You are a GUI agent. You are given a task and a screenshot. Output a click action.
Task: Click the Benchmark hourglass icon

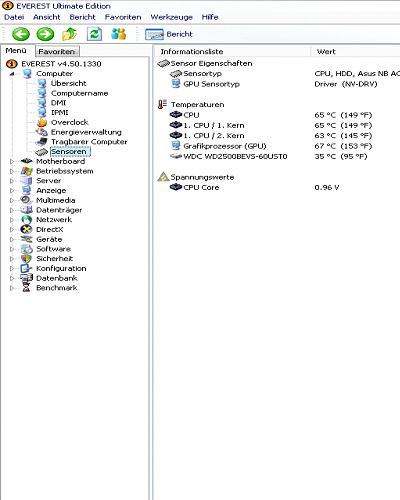pyautogui.click(x=26, y=288)
